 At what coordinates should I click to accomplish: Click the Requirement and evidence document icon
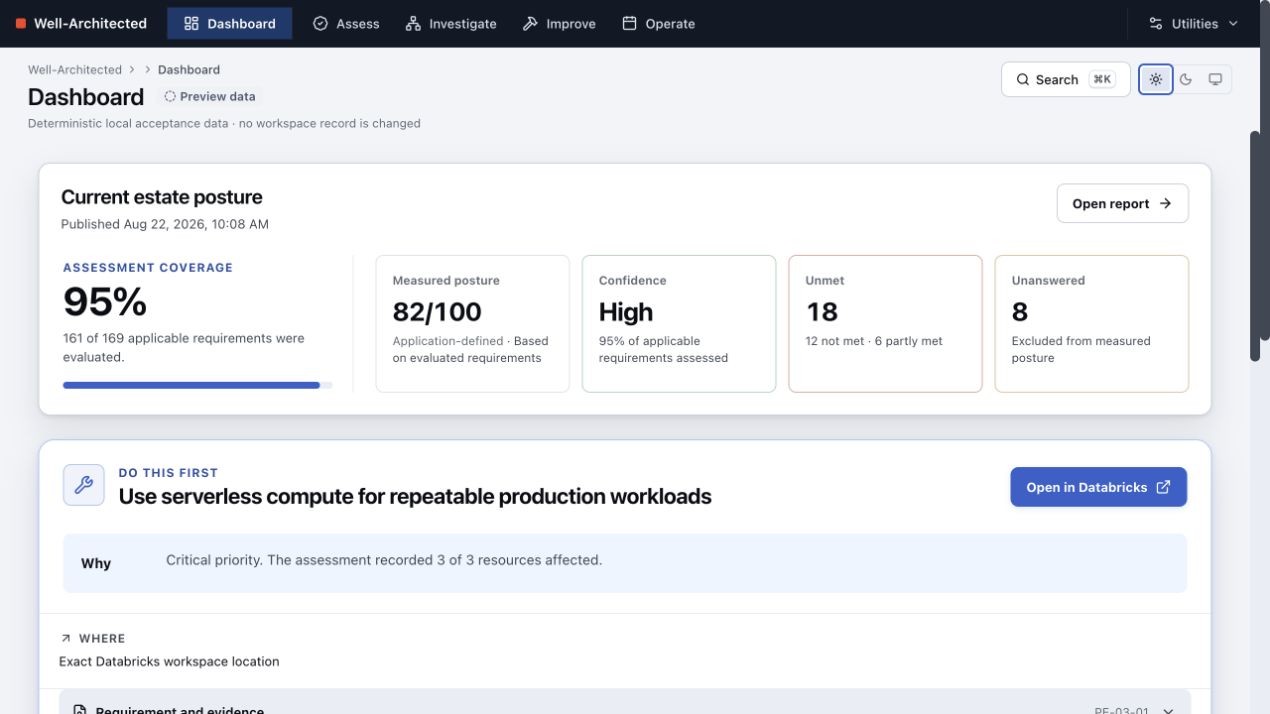(x=79, y=710)
